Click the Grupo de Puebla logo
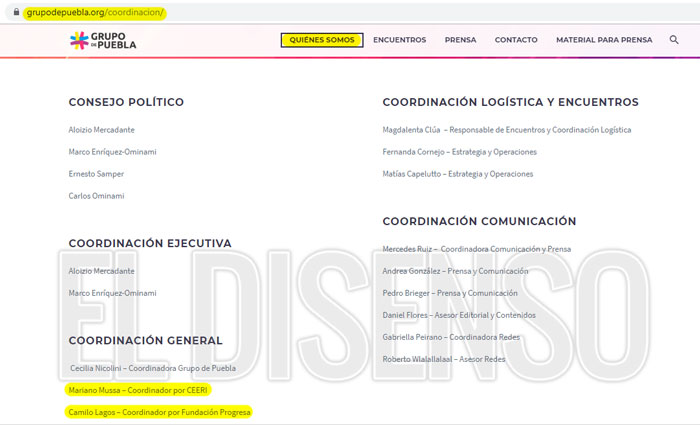The height and width of the screenshot is (425, 700). (x=103, y=41)
